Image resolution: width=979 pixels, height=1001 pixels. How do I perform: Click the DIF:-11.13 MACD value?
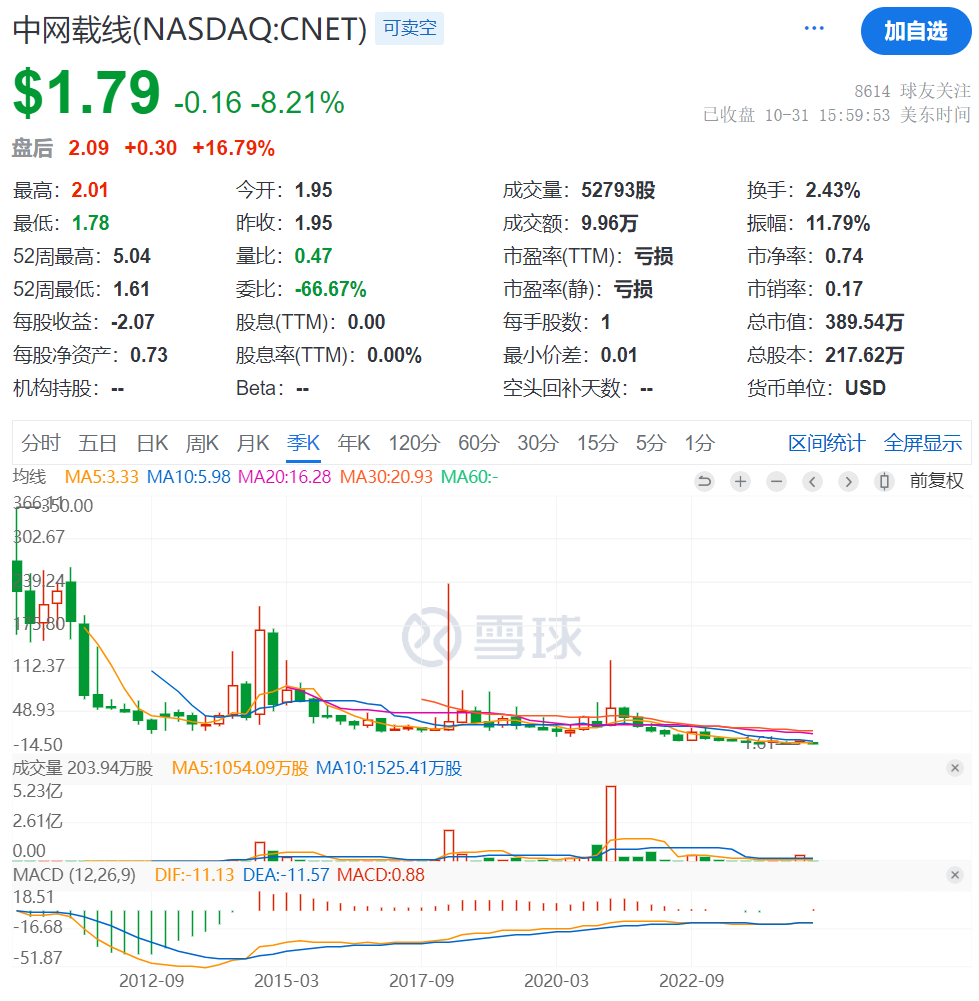pos(195,875)
